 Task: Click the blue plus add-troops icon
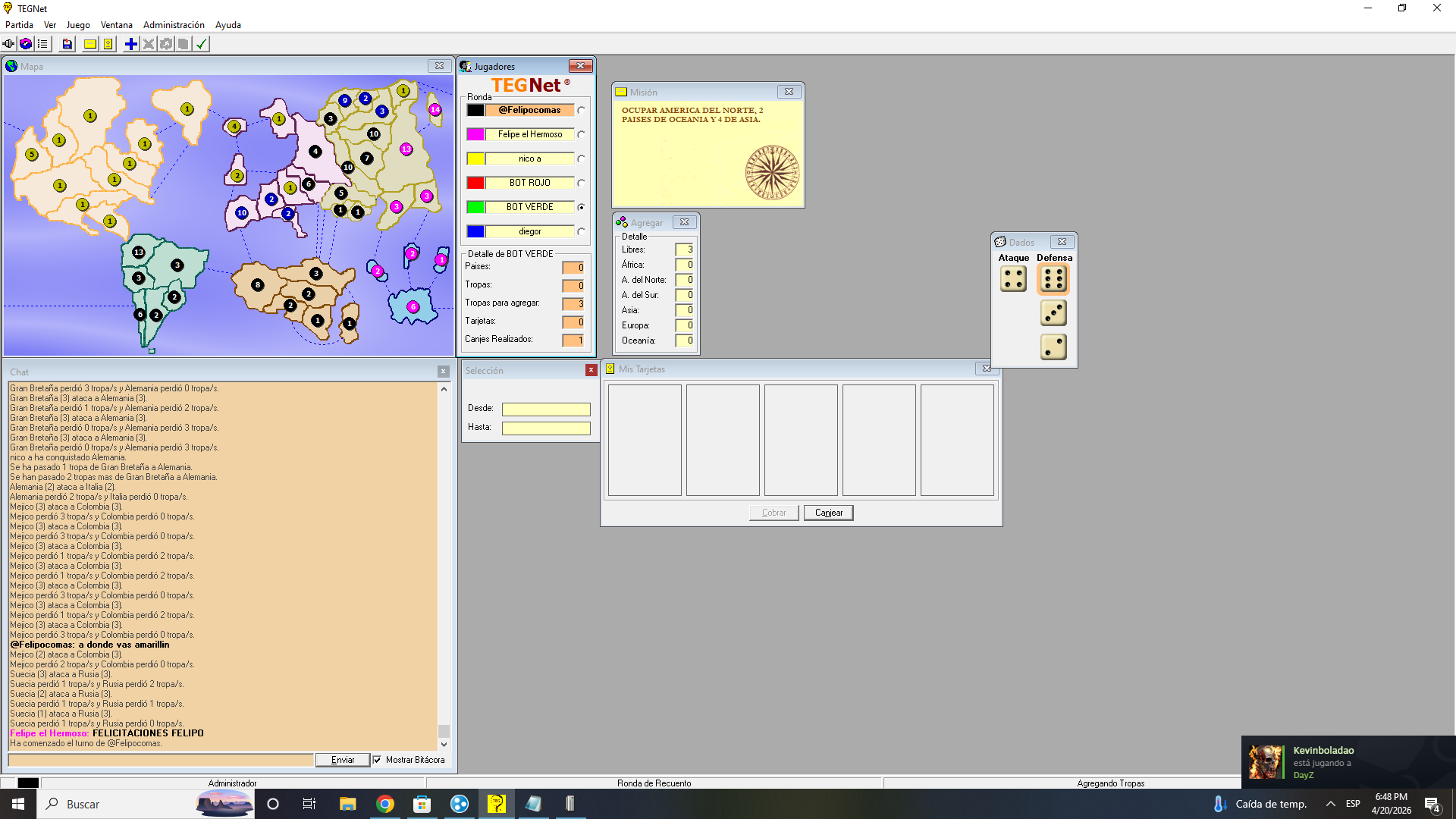coord(131,44)
